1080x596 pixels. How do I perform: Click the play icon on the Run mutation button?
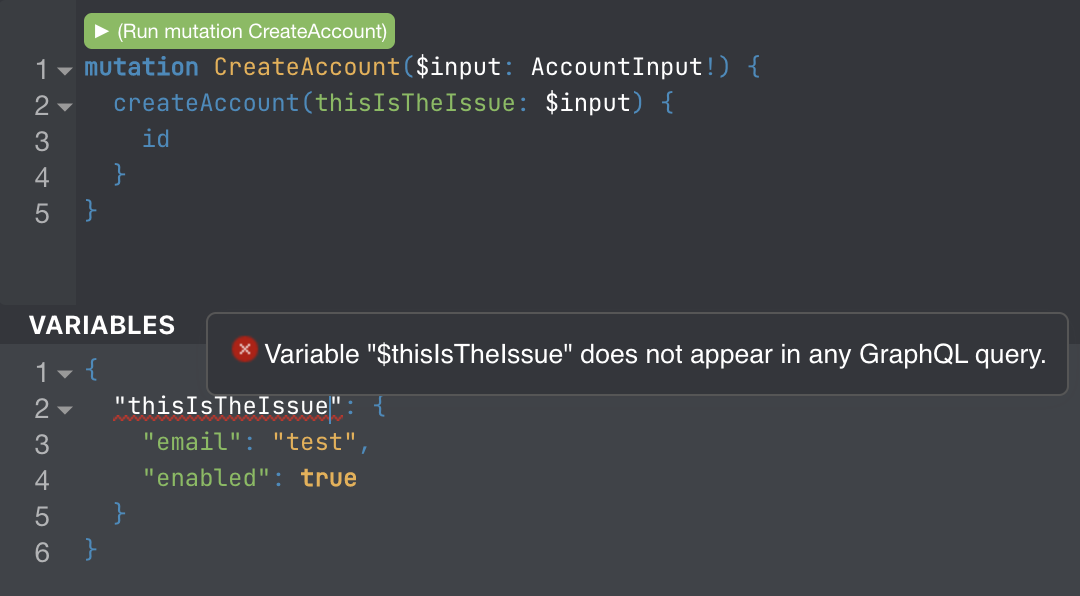[x=100, y=31]
